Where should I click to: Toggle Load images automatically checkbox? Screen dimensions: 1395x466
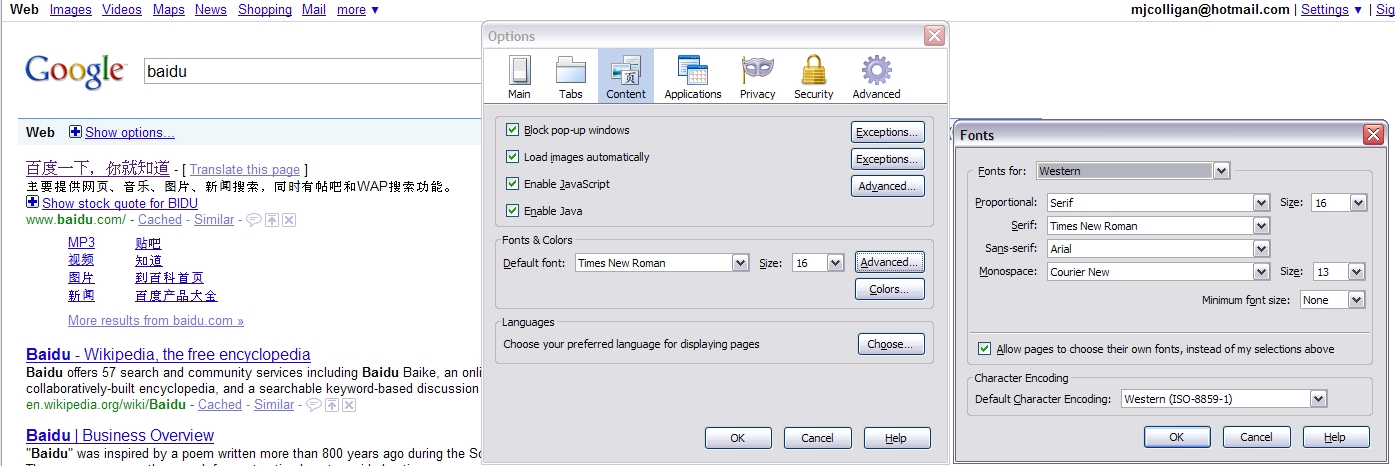click(513, 157)
